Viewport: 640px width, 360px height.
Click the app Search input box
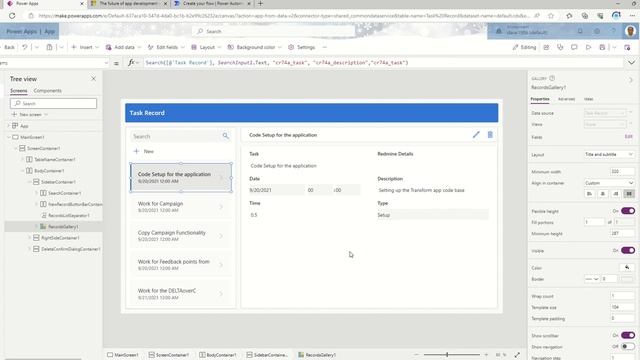coord(176,136)
